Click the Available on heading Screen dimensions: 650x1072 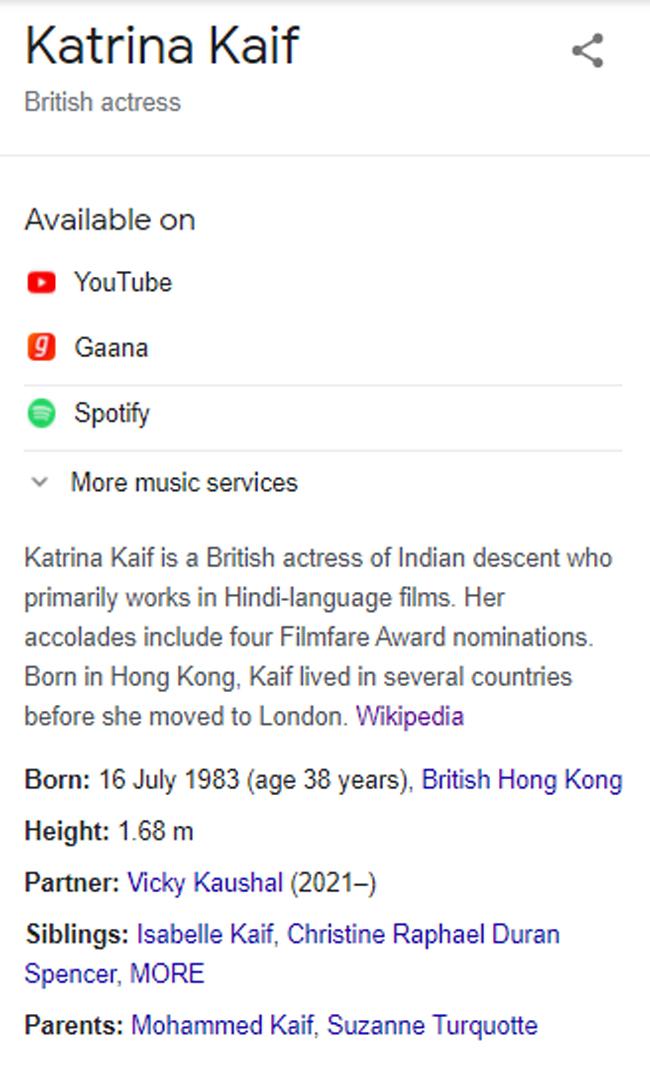(110, 220)
